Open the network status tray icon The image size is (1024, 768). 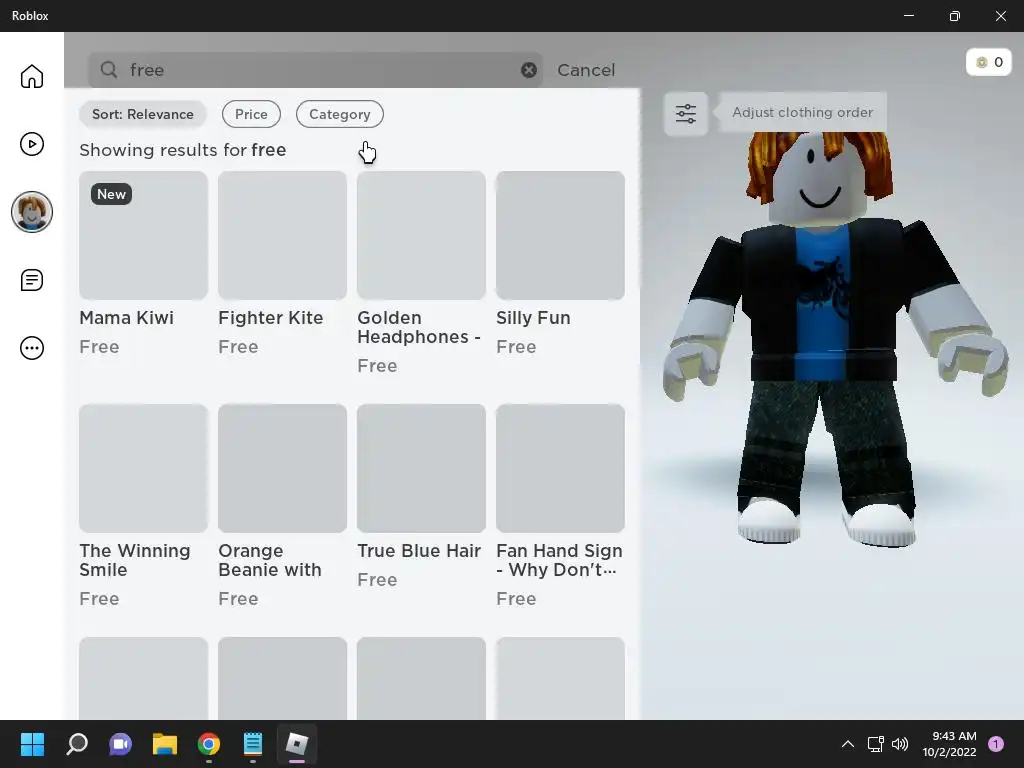coord(875,744)
